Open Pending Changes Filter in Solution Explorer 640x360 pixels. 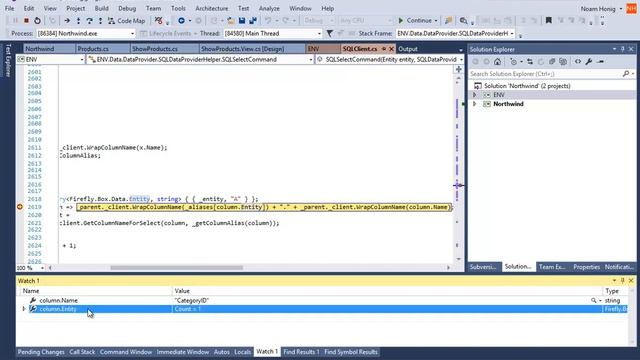tap(514, 62)
